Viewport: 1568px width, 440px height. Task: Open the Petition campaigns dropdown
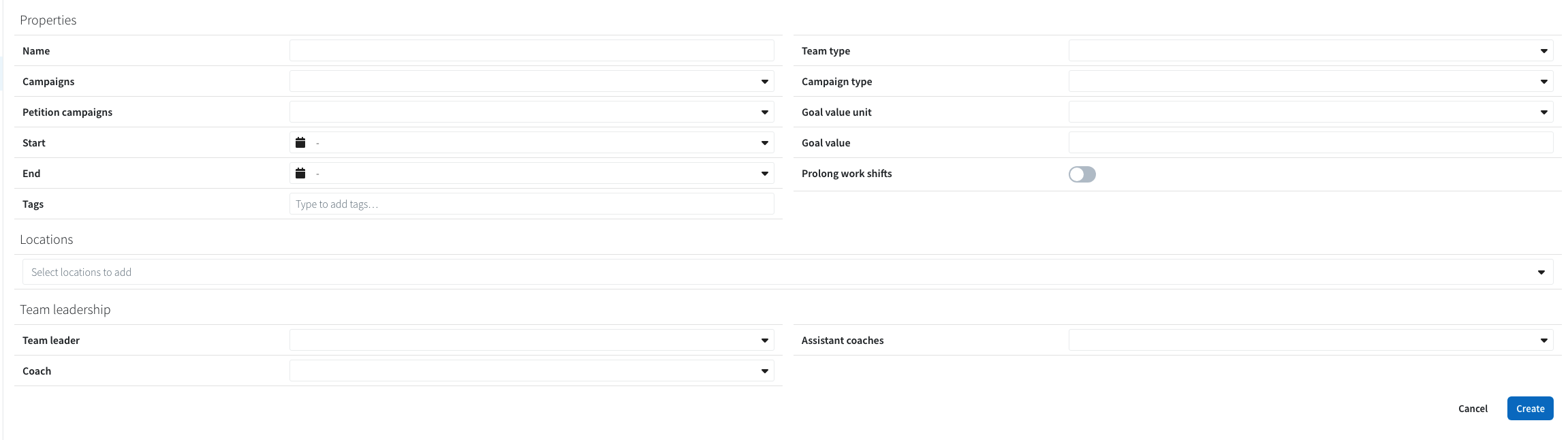pos(531,112)
